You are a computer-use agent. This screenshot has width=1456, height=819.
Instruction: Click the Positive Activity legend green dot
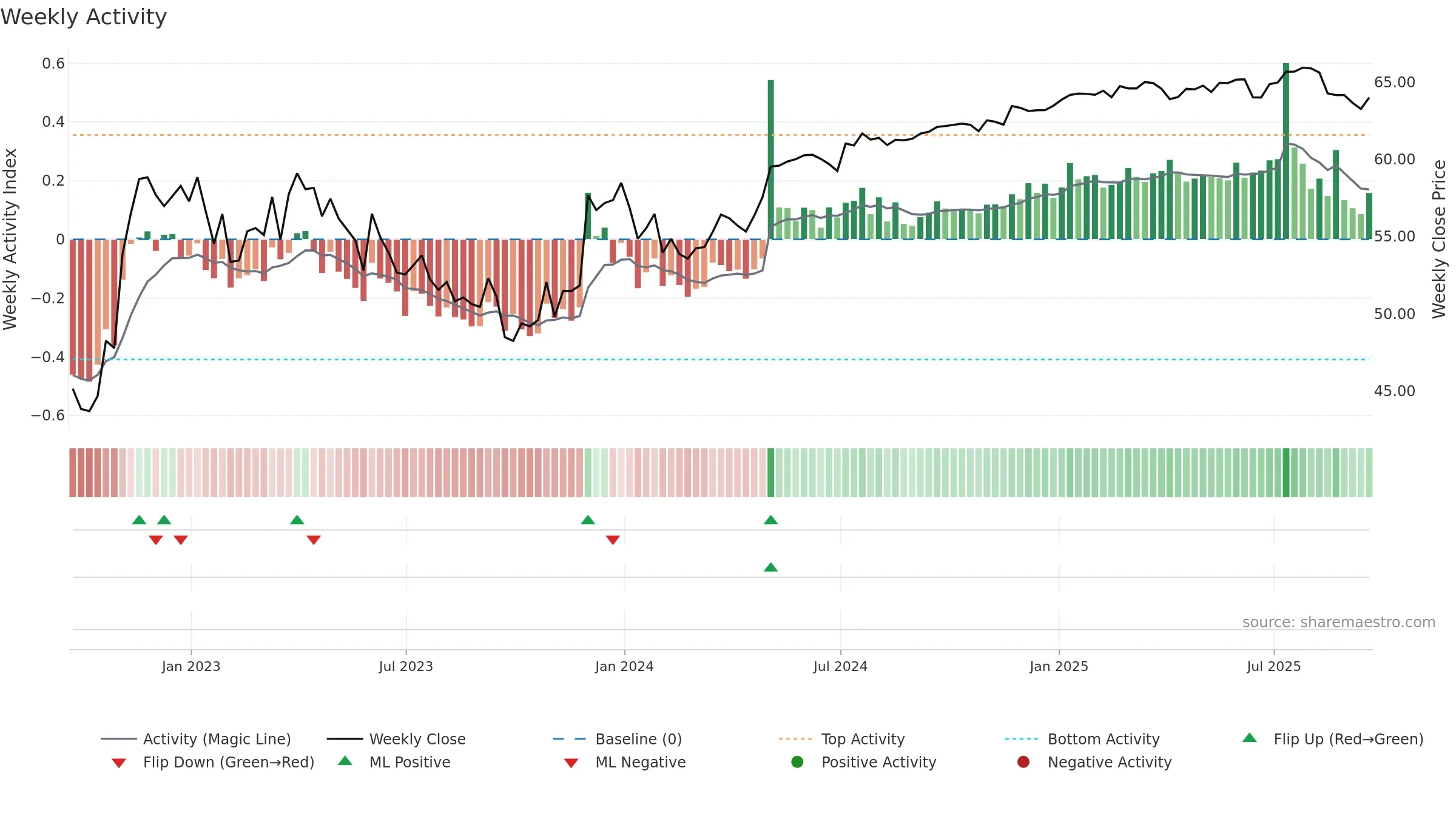797,761
